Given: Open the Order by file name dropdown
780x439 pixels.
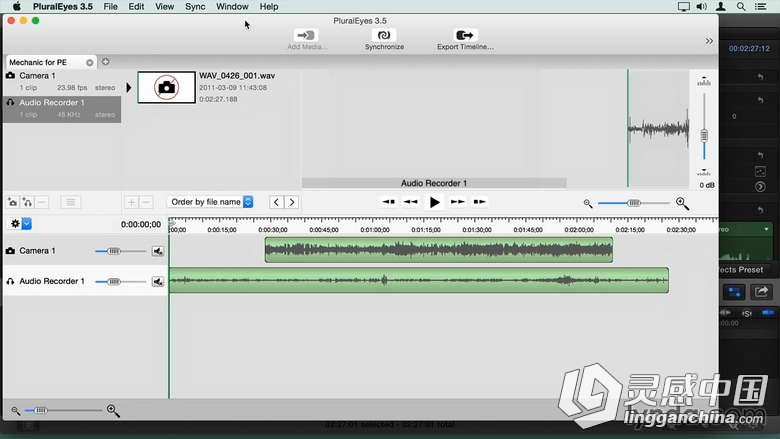Looking at the screenshot, I should point(211,202).
